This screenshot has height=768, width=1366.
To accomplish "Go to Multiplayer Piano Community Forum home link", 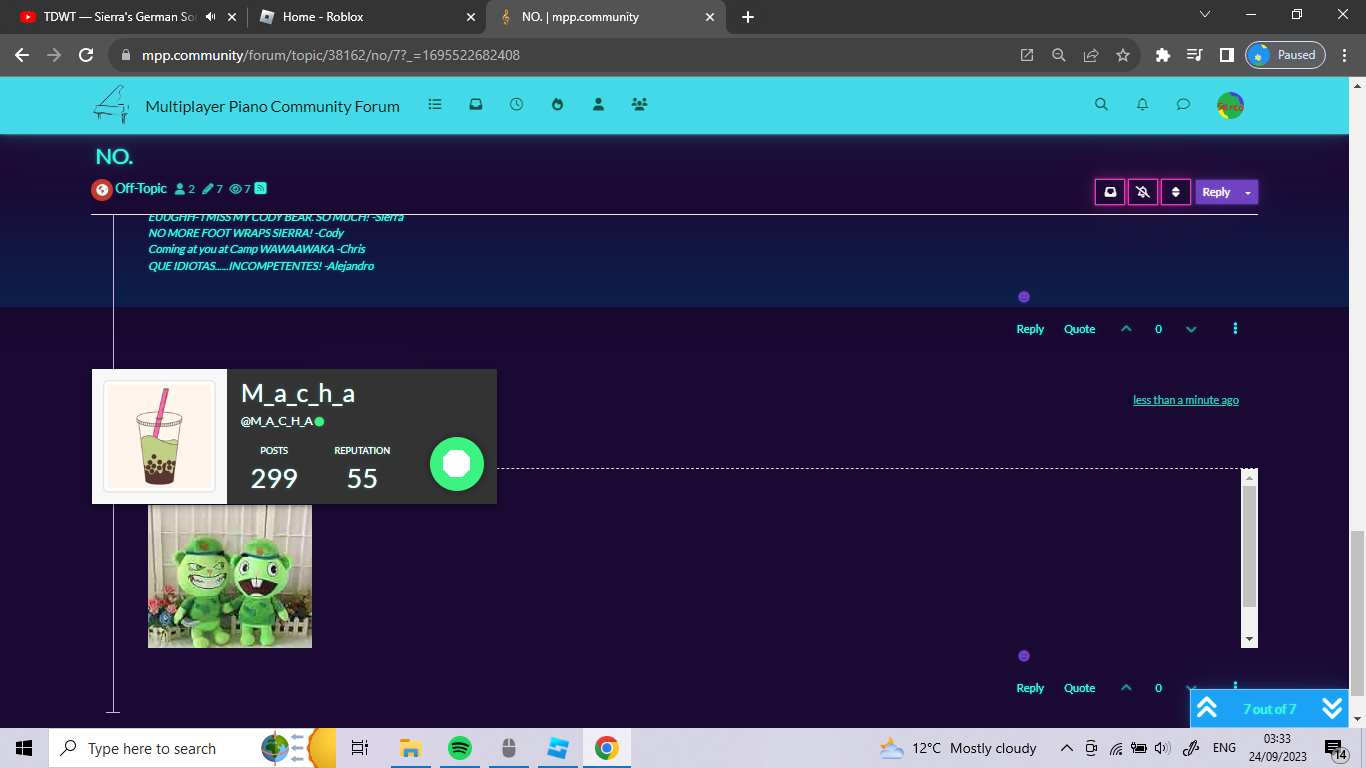I will pos(272,106).
